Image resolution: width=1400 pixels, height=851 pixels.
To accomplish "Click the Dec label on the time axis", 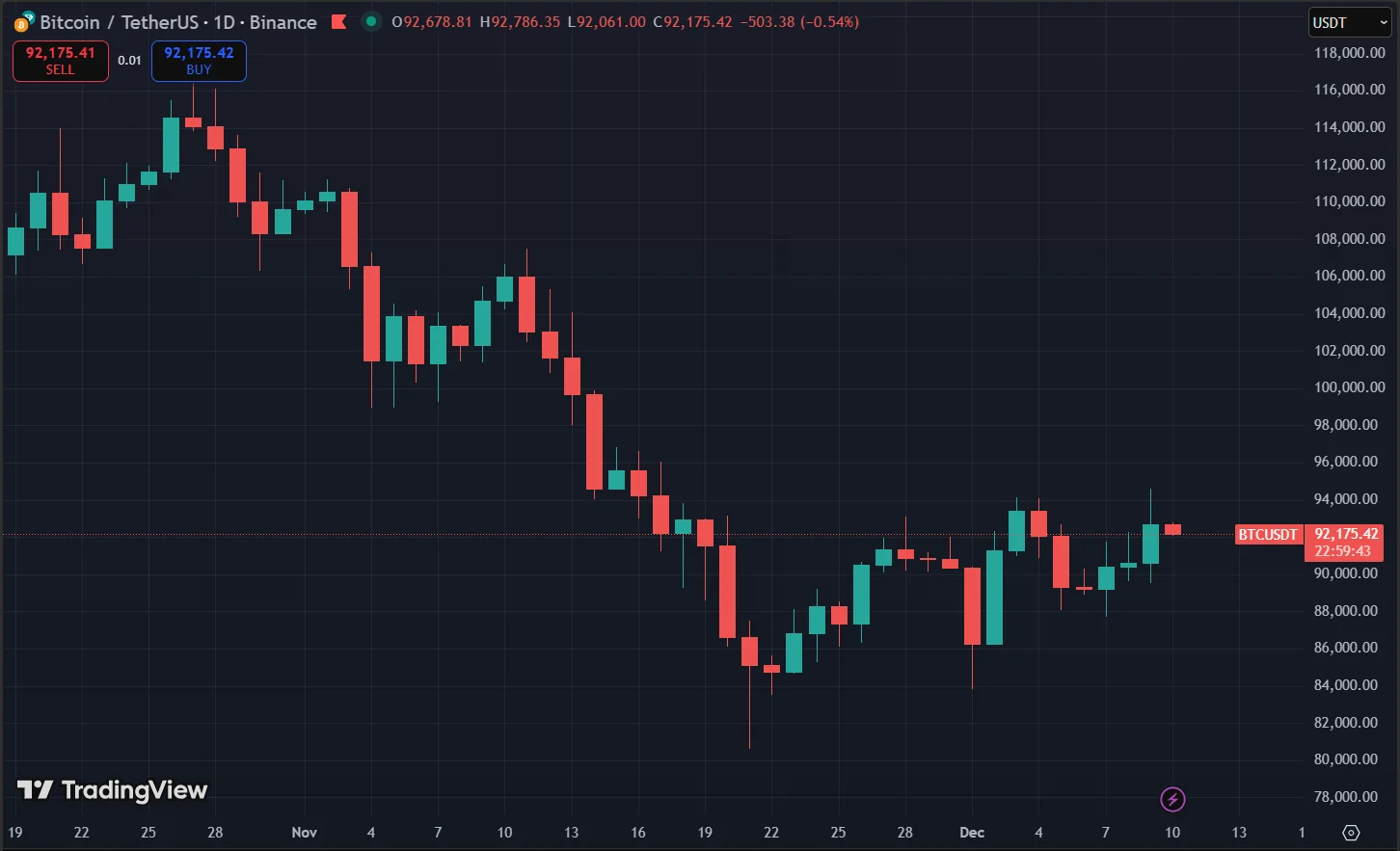I will tap(971, 833).
